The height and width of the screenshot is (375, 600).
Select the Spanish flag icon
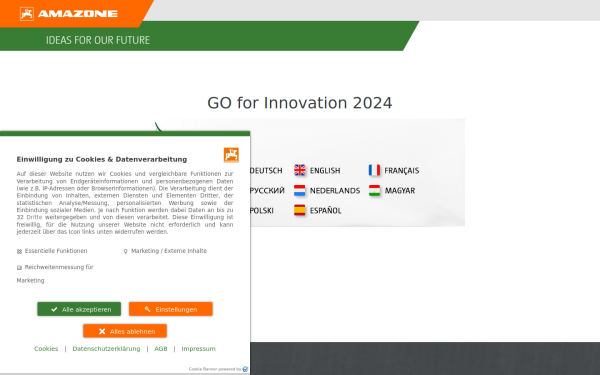click(x=300, y=210)
